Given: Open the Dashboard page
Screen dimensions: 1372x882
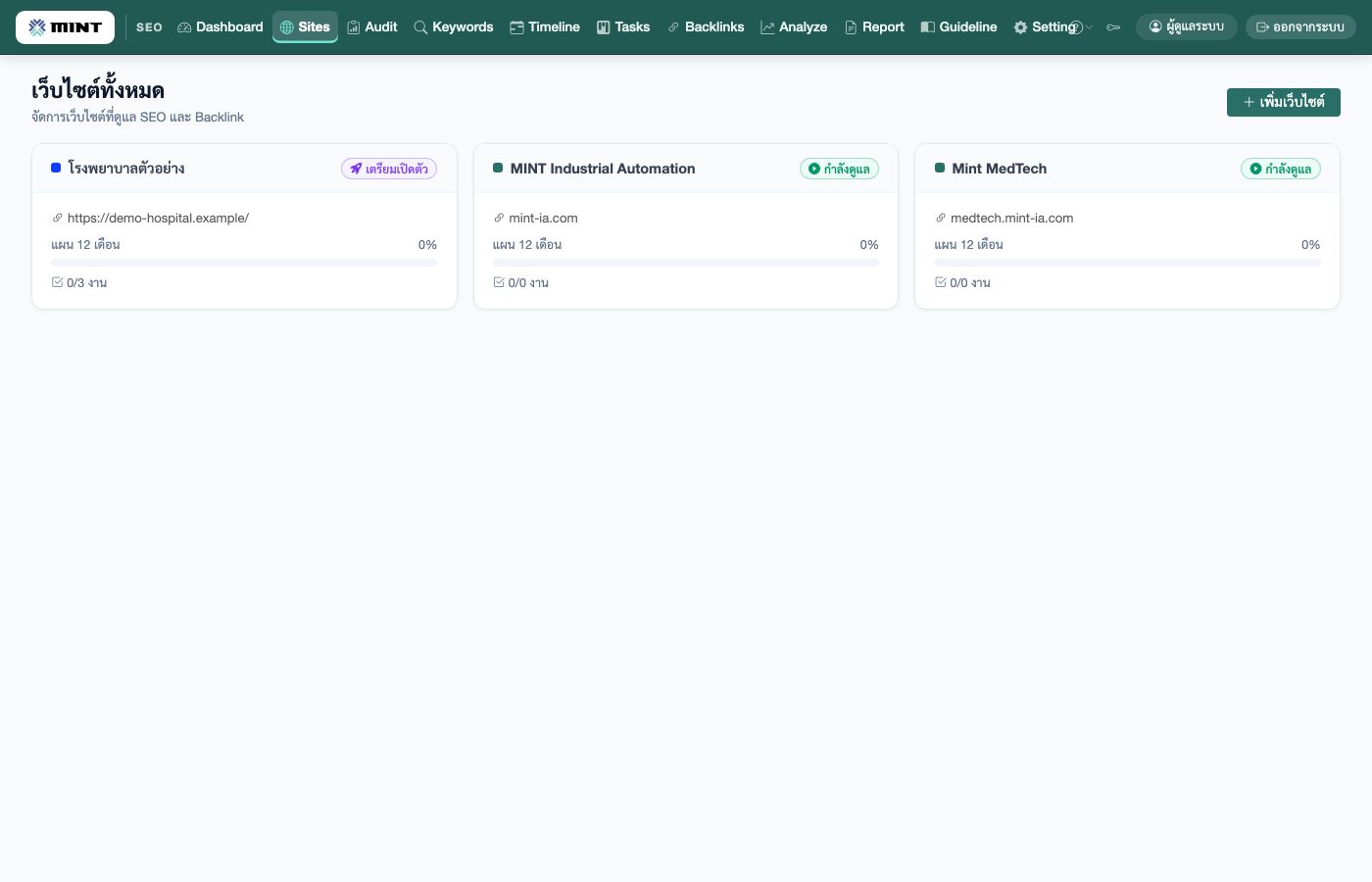Looking at the screenshot, I should click(220, 27).
